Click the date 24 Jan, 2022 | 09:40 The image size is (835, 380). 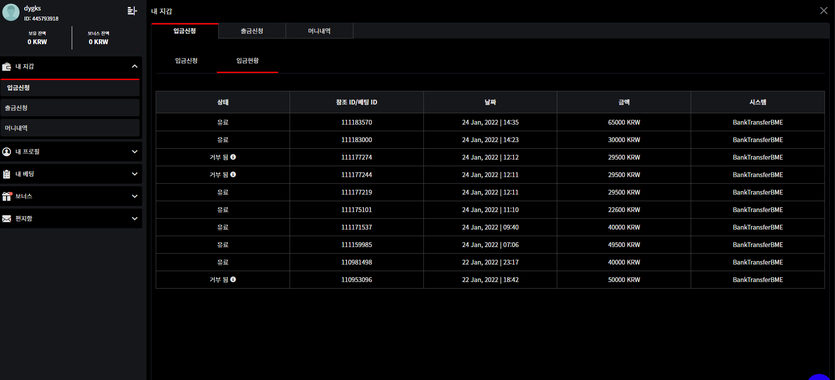click(x=490, y=227)
